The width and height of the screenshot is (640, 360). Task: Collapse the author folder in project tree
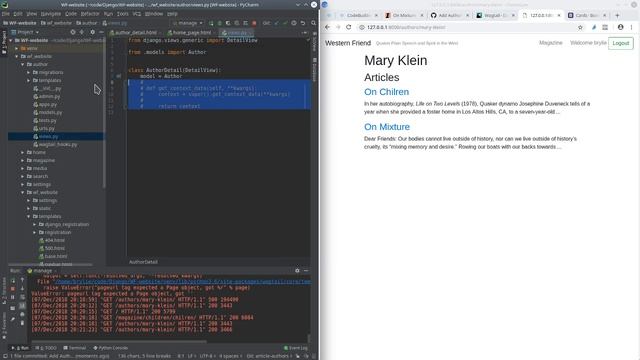pos(23,64)
